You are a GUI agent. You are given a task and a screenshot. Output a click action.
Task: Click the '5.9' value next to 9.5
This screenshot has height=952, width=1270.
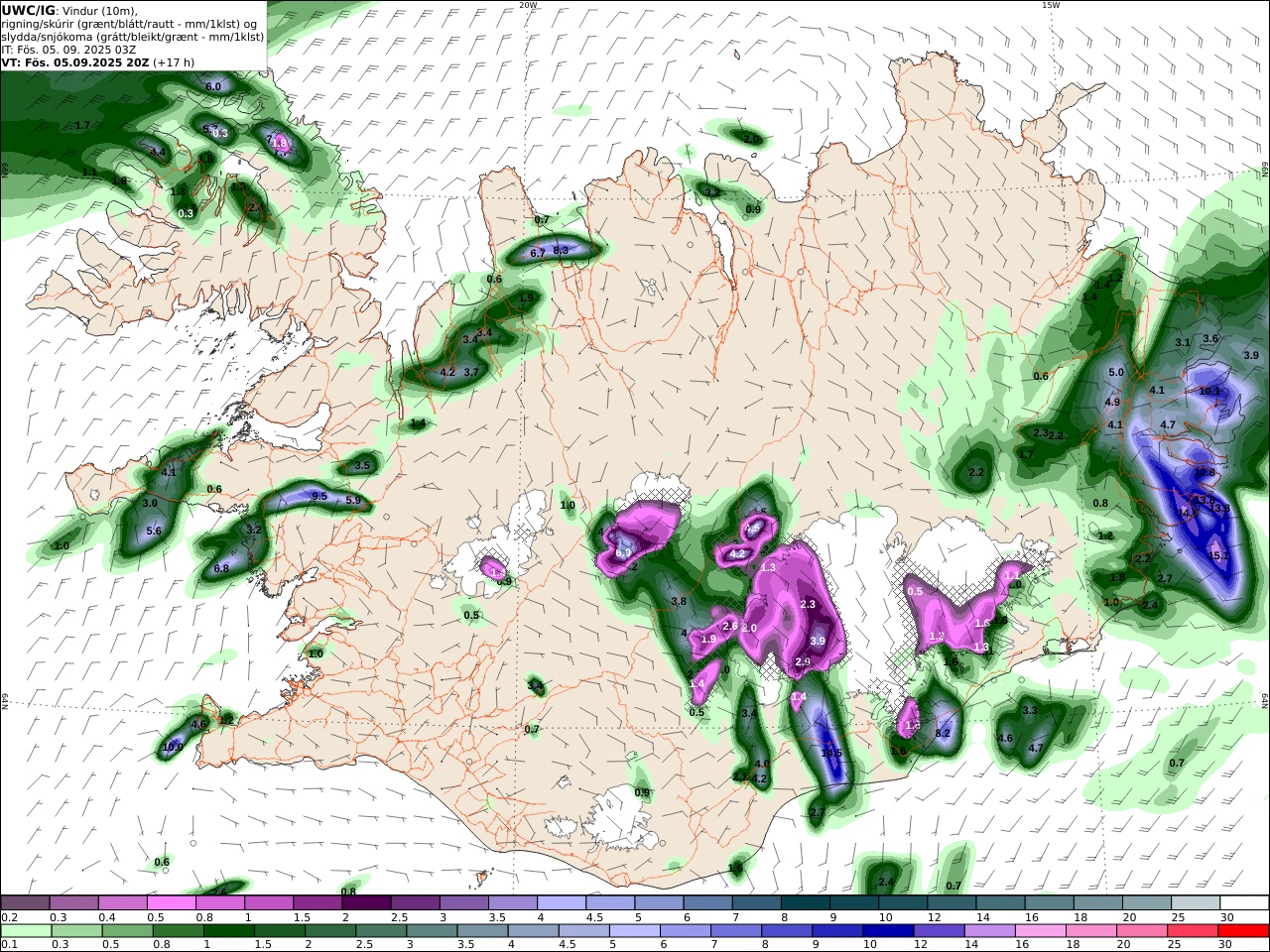353,501
